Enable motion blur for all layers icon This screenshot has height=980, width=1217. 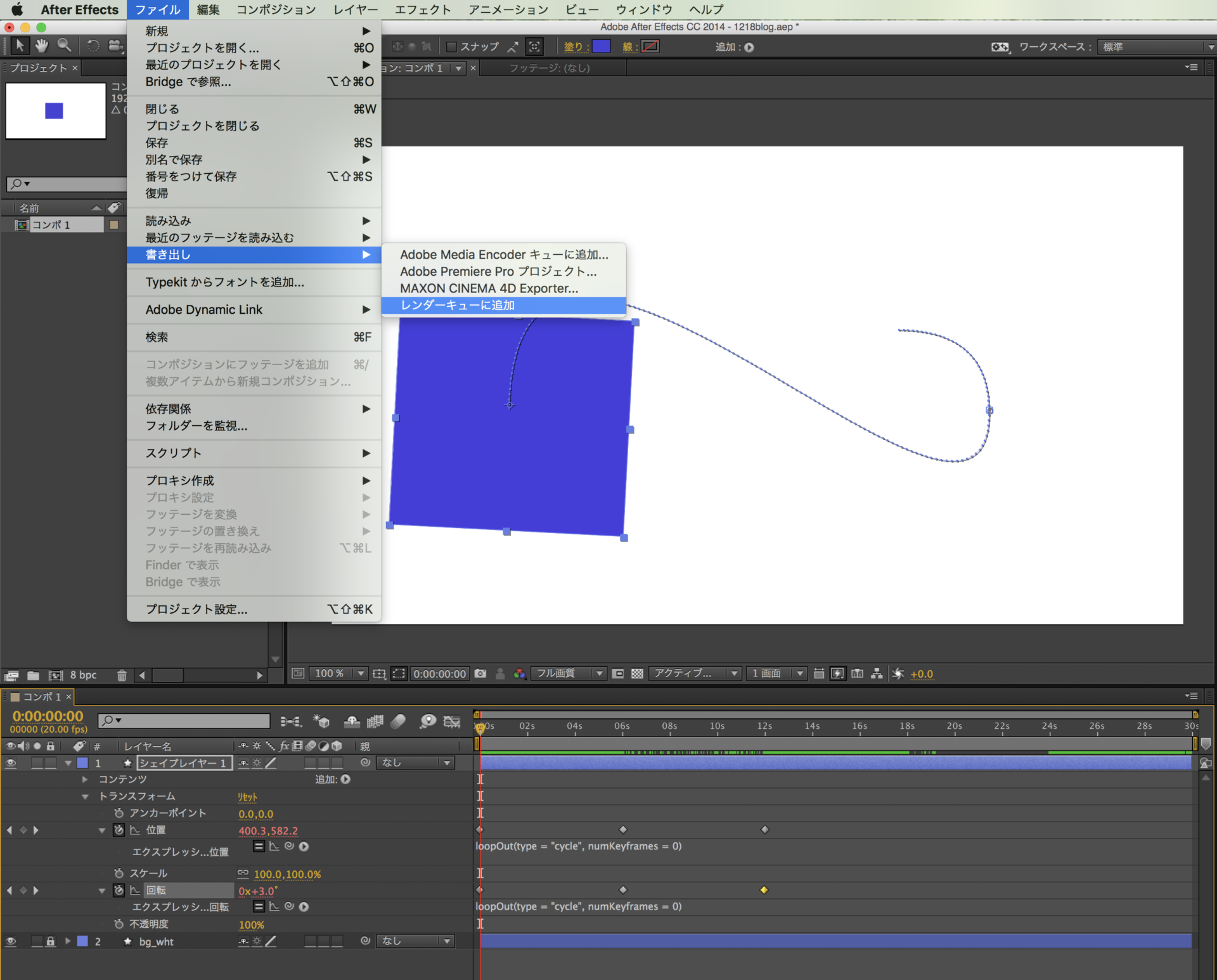[399, 721]
